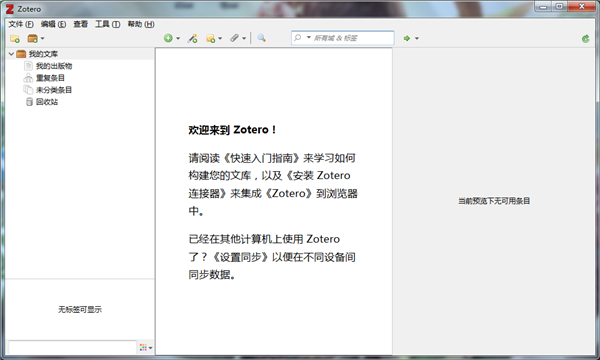The height and width of the screenshot is (360, 600).
Task: Click the 我的文库 library box icon
Action: 21,54
